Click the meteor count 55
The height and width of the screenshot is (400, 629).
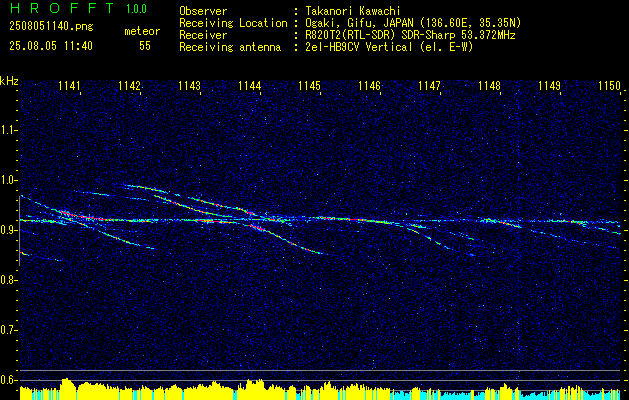coord(145,46)
